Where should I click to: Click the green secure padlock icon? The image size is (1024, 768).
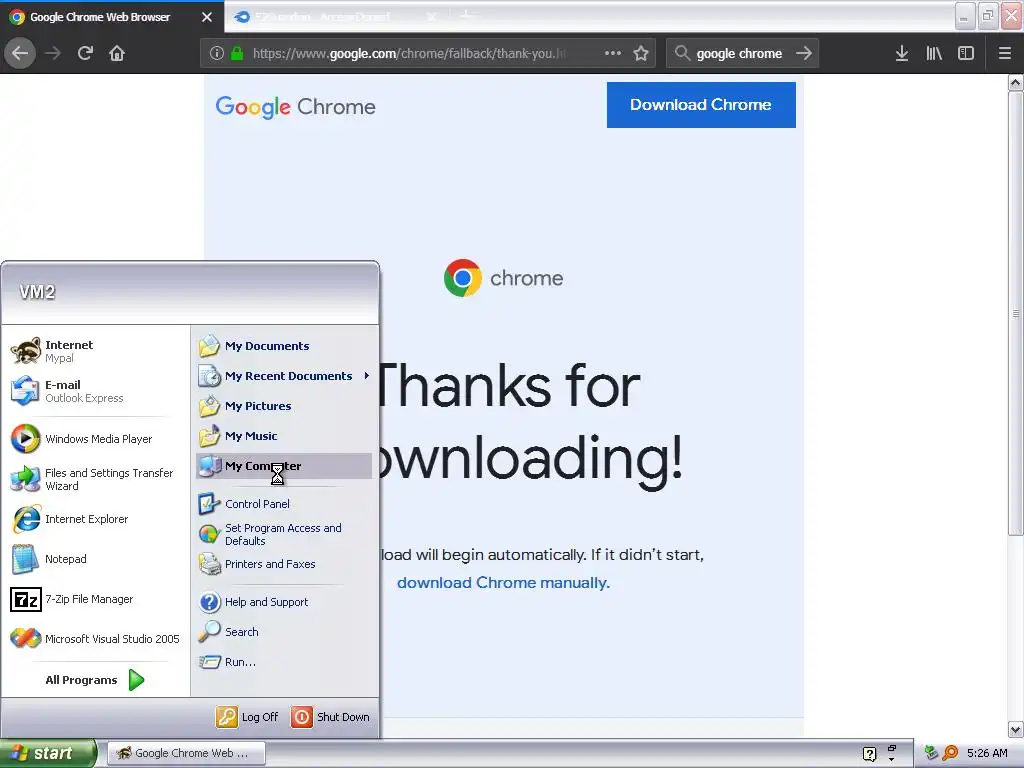(237, 53)
